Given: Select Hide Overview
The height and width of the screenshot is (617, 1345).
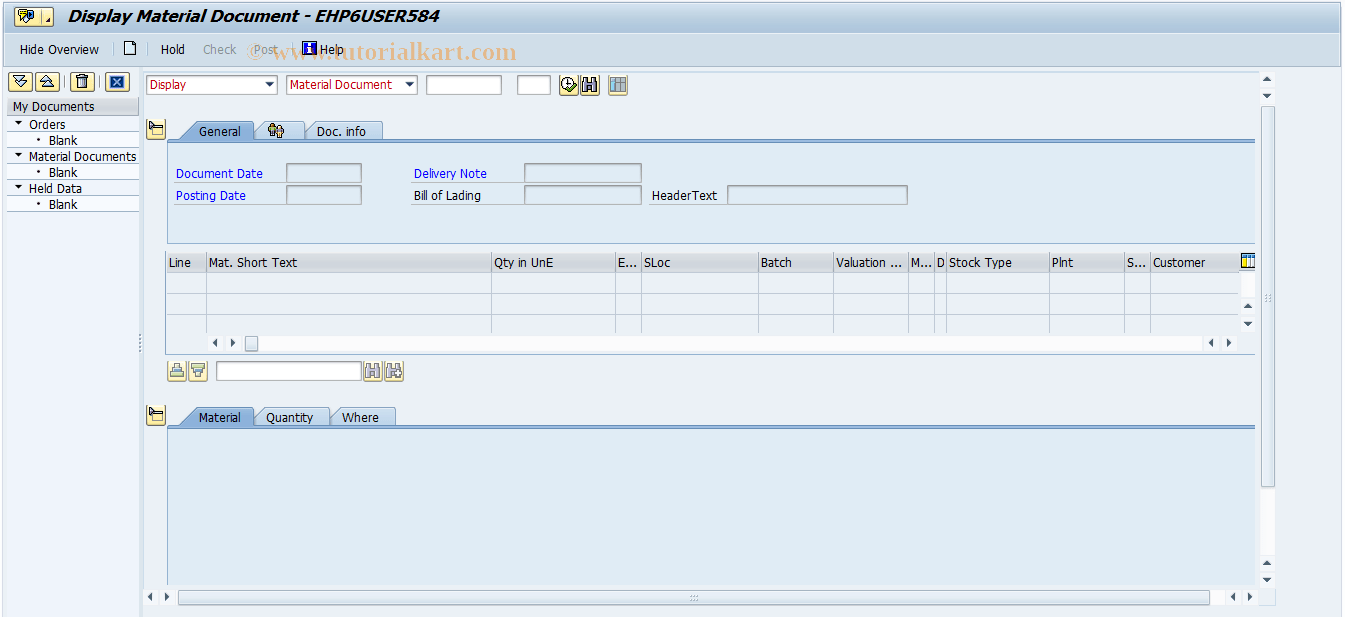Looking at the screenshot, I should click(58, 49).
